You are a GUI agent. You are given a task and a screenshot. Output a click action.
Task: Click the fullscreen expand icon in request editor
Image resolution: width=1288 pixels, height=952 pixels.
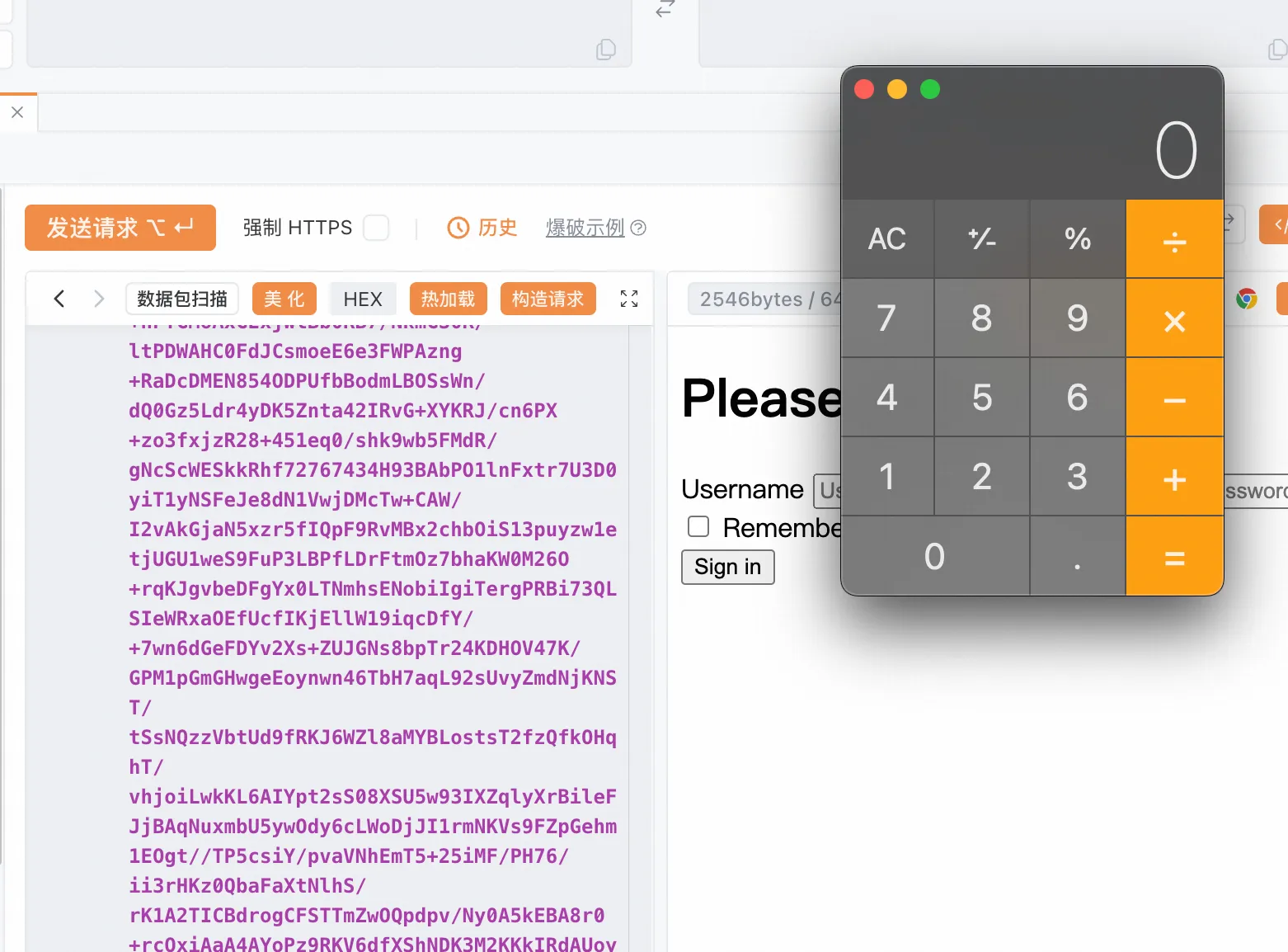point(629,299)
